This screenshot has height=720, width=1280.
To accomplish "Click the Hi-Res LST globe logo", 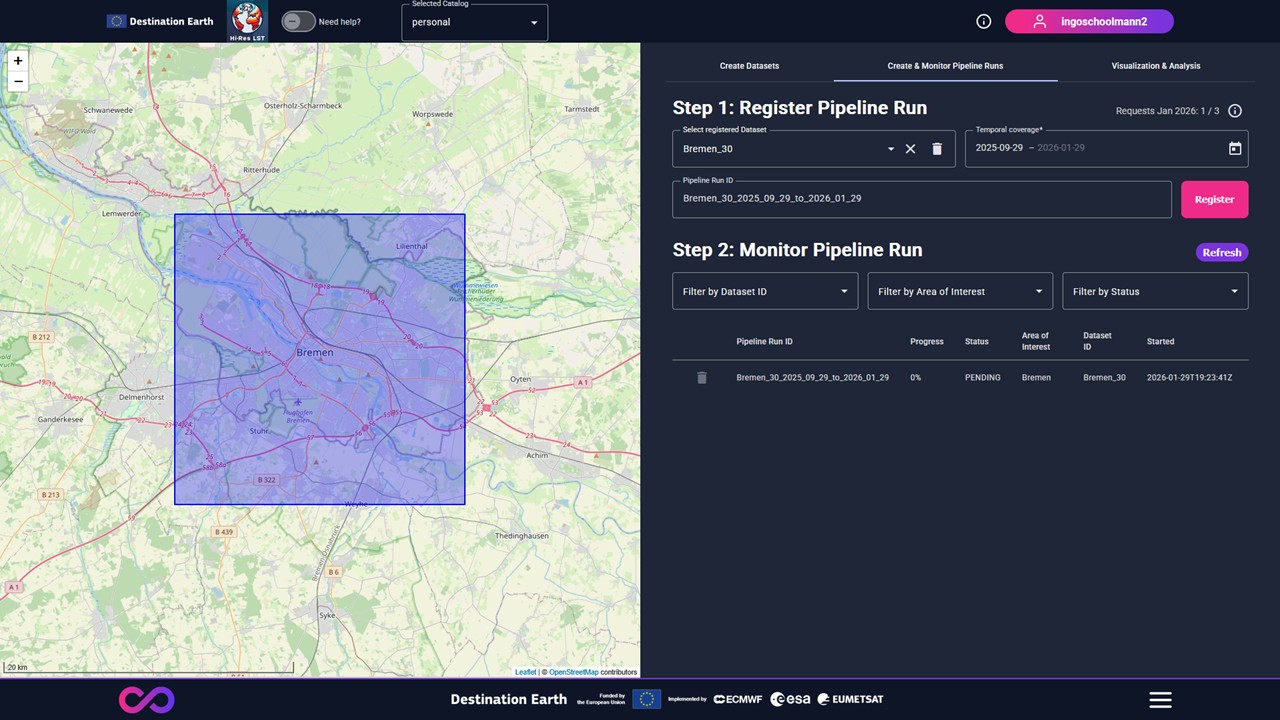I will click(247, 21).
